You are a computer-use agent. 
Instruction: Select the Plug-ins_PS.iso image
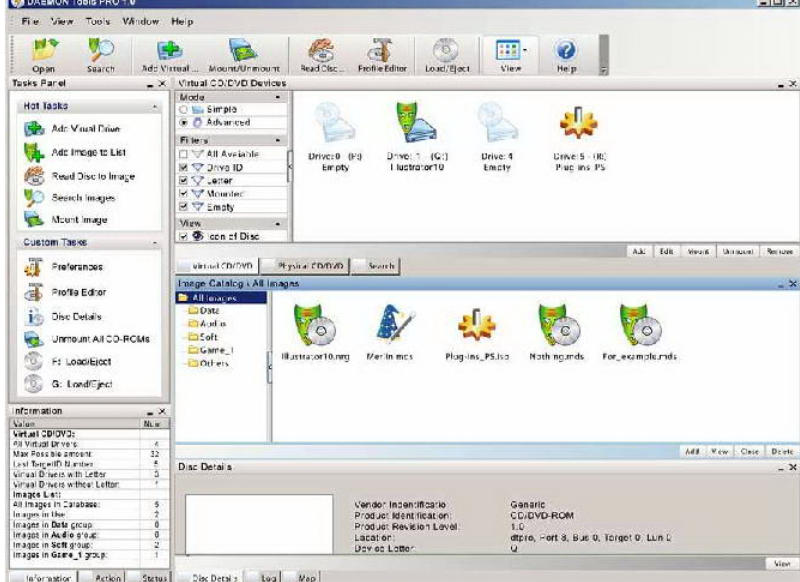coord(477,333)
